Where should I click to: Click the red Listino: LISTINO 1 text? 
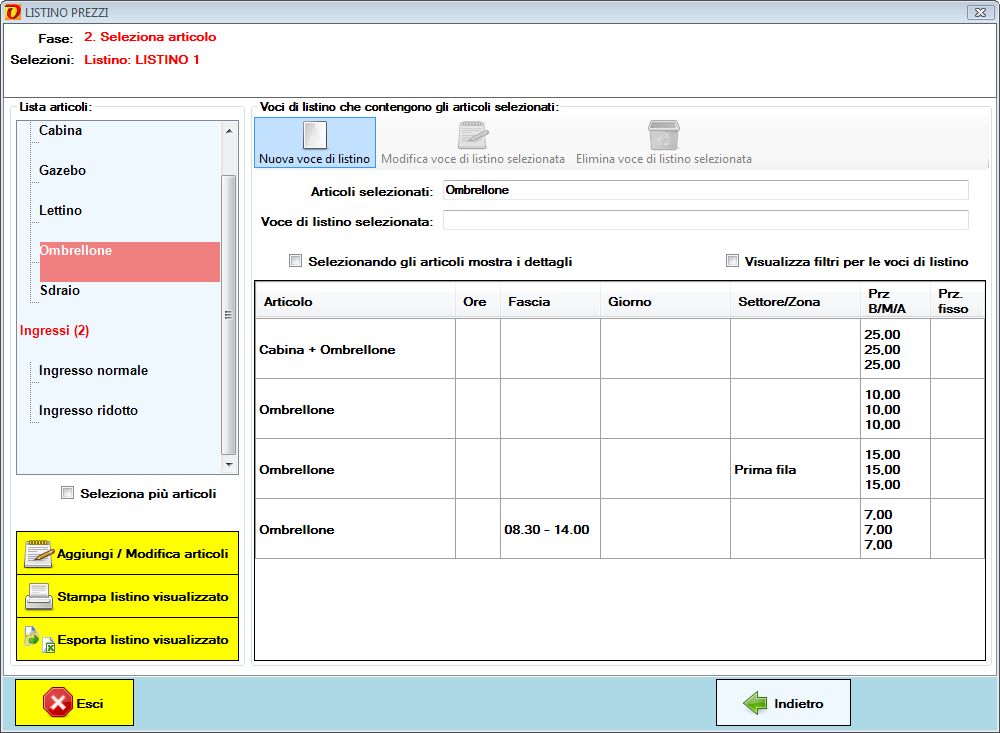coord(142,59)
